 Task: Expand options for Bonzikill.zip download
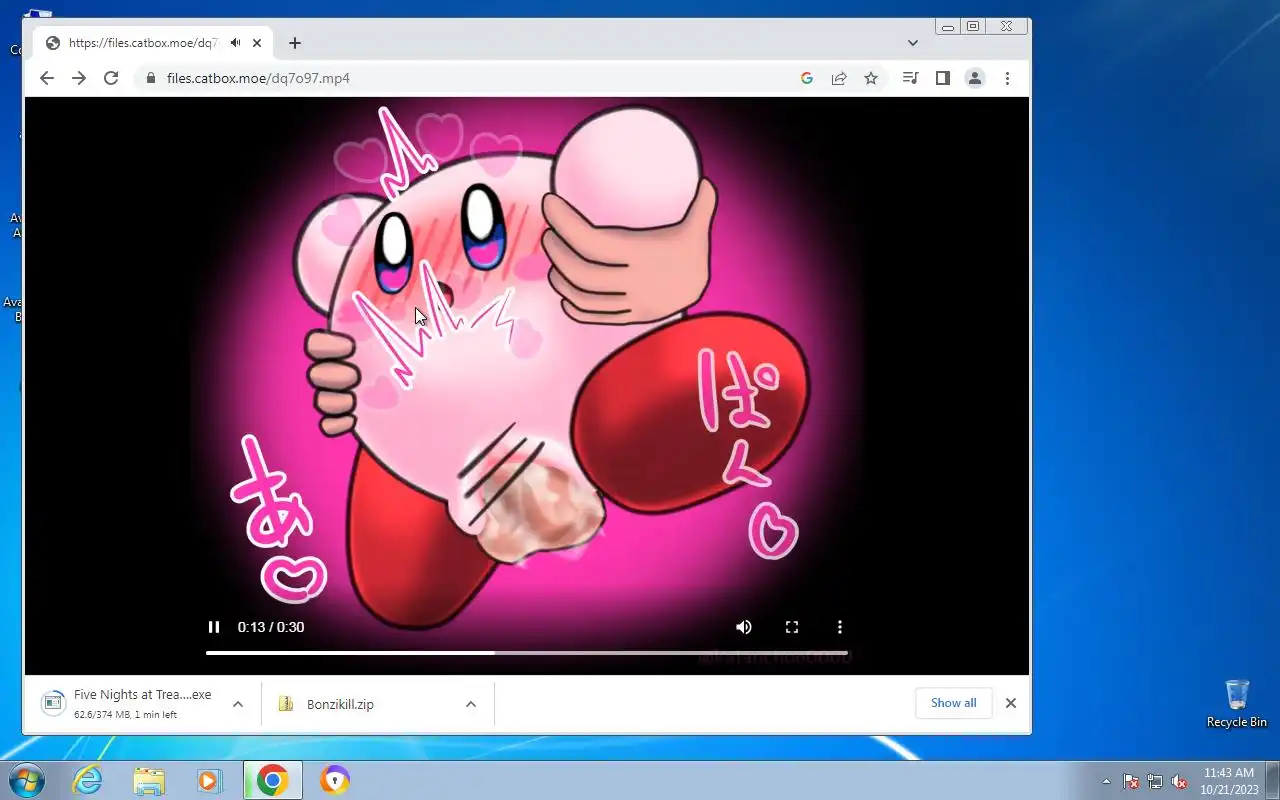[x=470, y=704]
